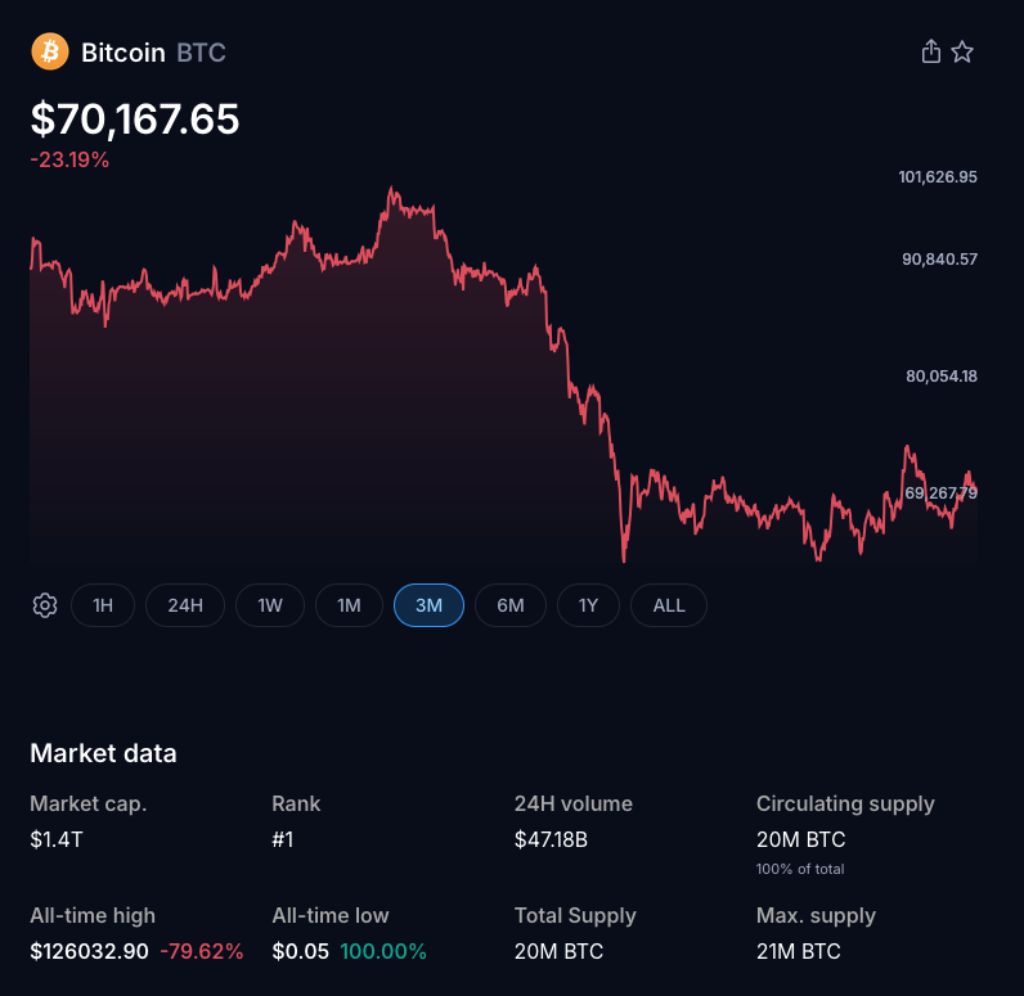Image resolution: width=1024 pixels, height=996 pixels.
Task: Click the 101,626.95 axis price label
Action: click(938, 177)
